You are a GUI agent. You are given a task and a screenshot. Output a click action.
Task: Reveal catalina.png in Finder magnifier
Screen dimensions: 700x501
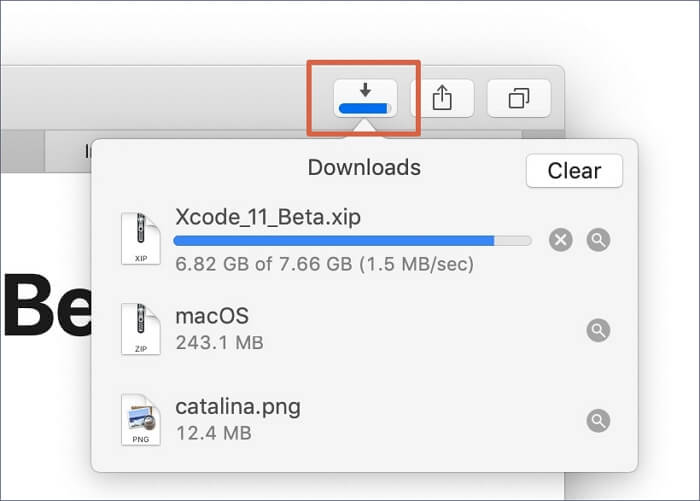click(598, 420)
